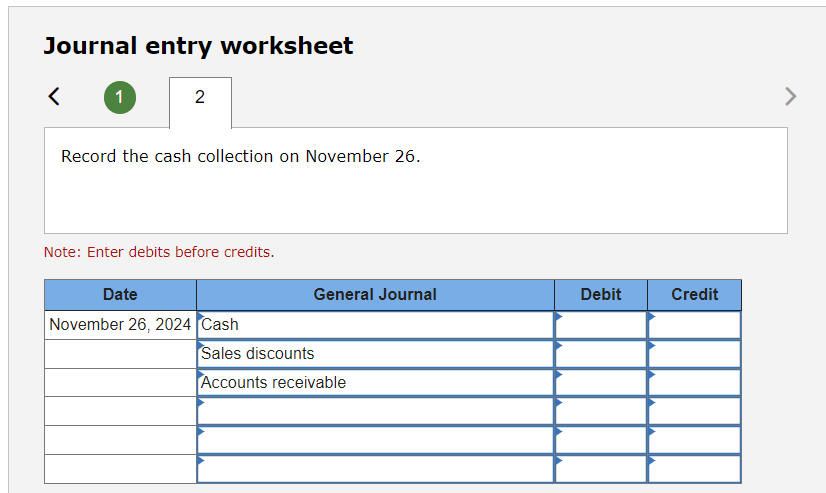Click the Debit column header
Image resolution: width=826 pixels, height=493 pixels.
pos(601,294)
